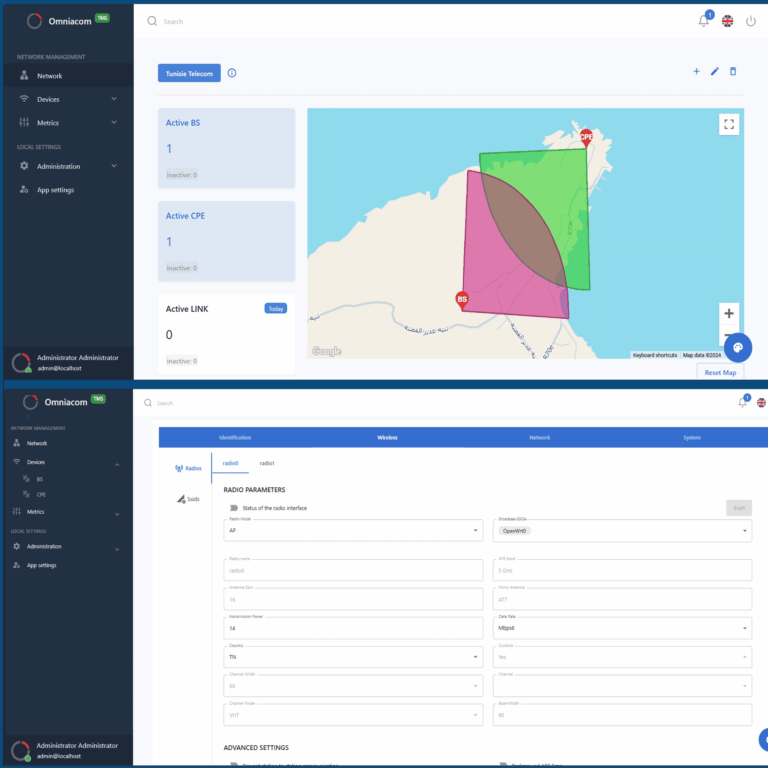Switch to the Identification tab
Image resolution: width=768 pixels, height=768 pixels.
click(235, 437)
